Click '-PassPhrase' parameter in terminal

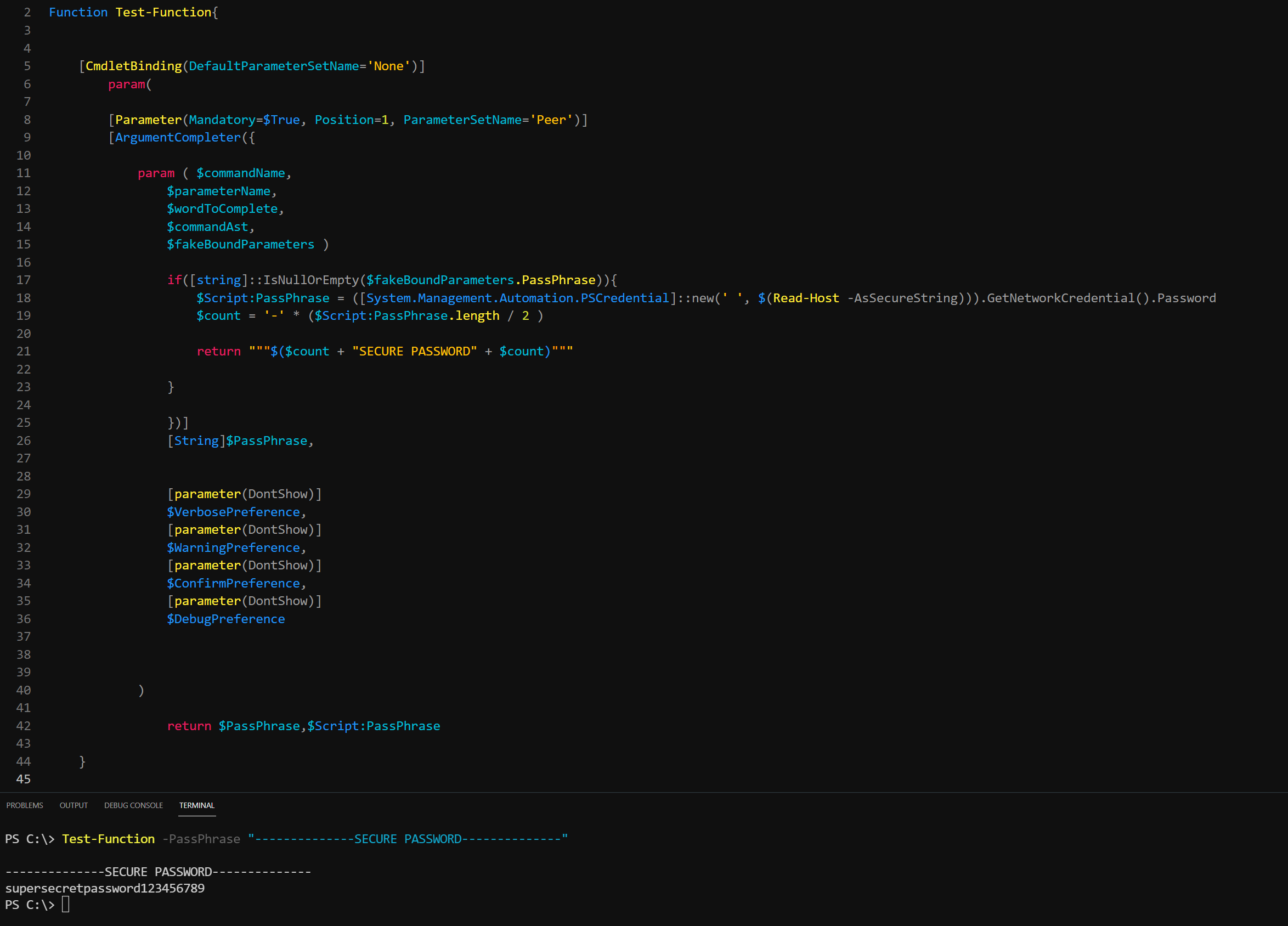[201, 839]
